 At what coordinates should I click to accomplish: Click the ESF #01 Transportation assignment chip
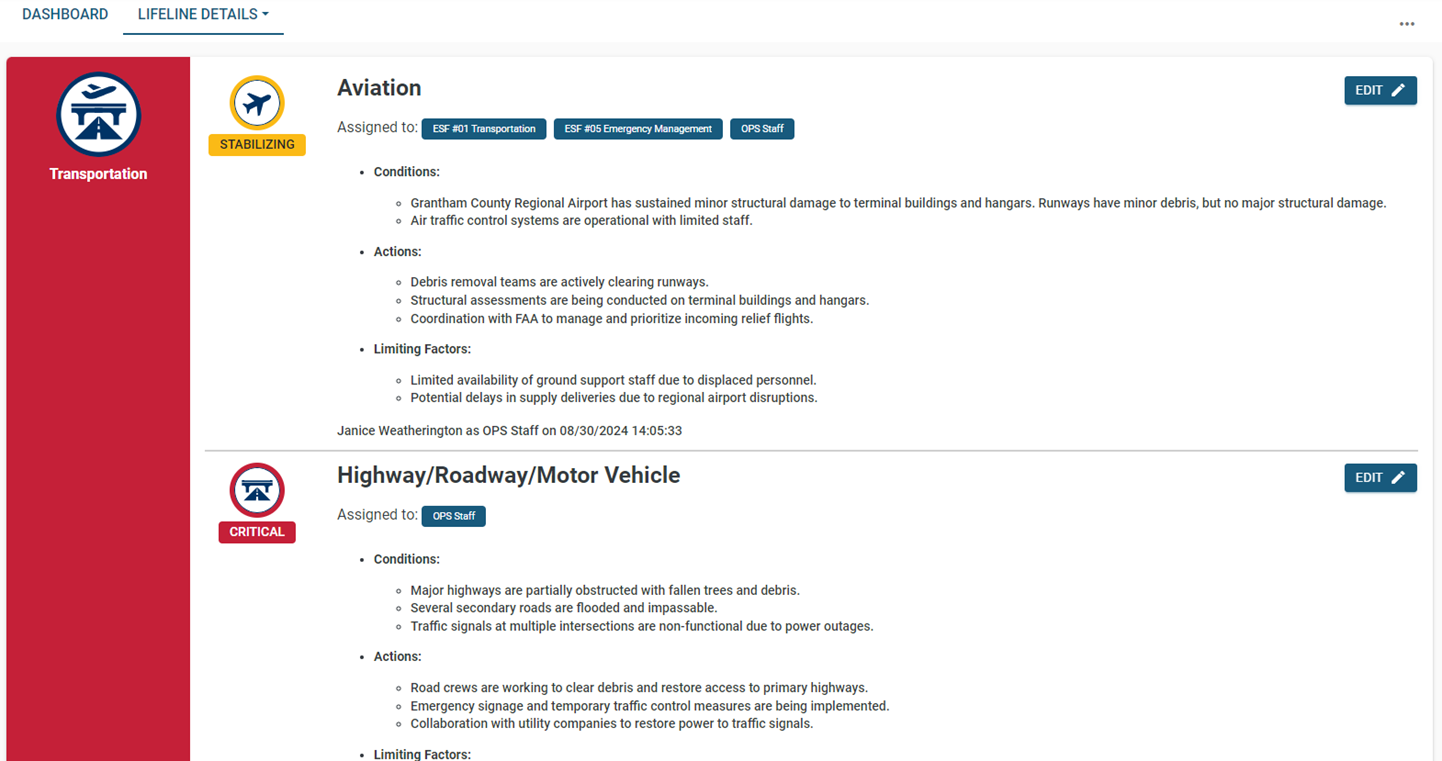coord(484,128)
